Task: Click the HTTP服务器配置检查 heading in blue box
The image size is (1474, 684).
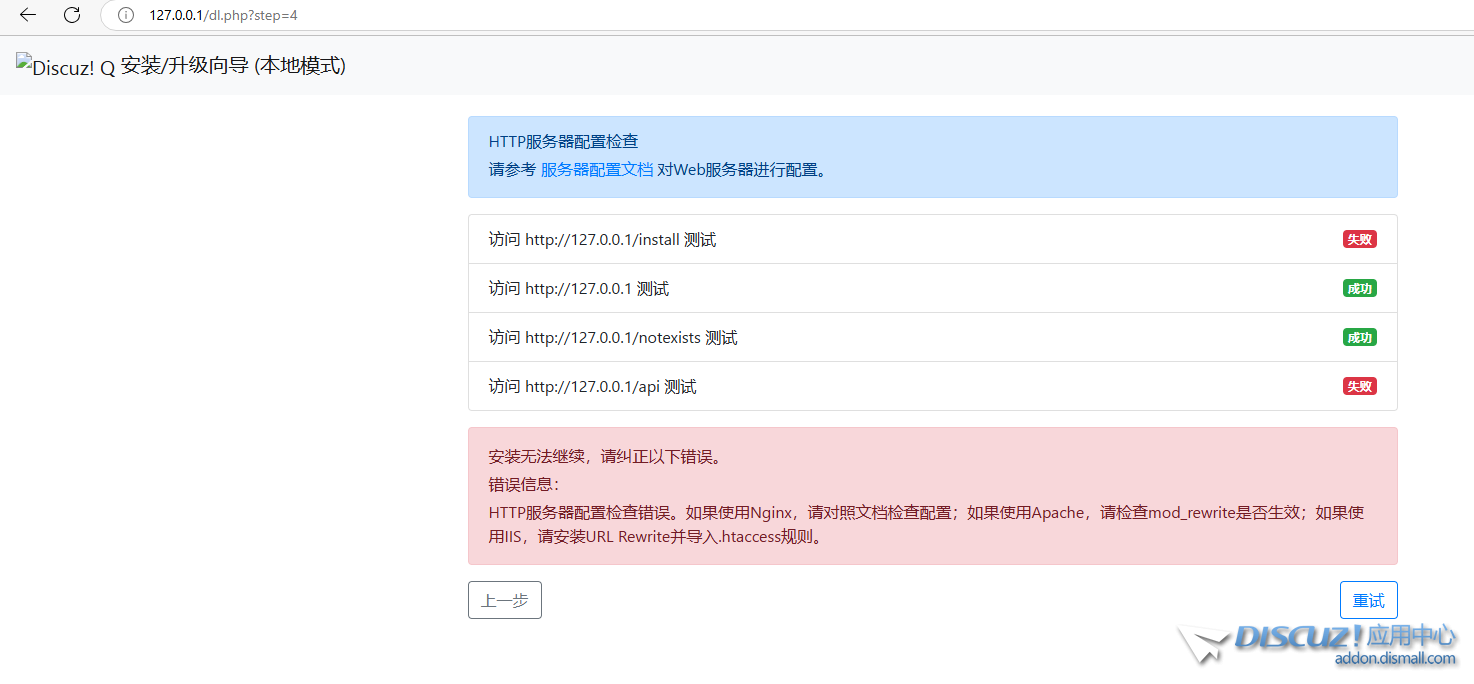Action: (x=563, y=142)
